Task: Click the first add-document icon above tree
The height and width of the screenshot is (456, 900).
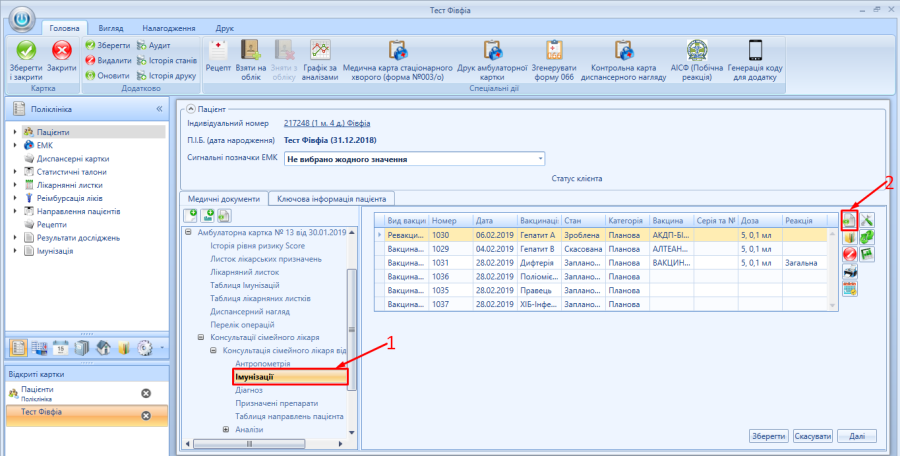Action: click(191, 215)
